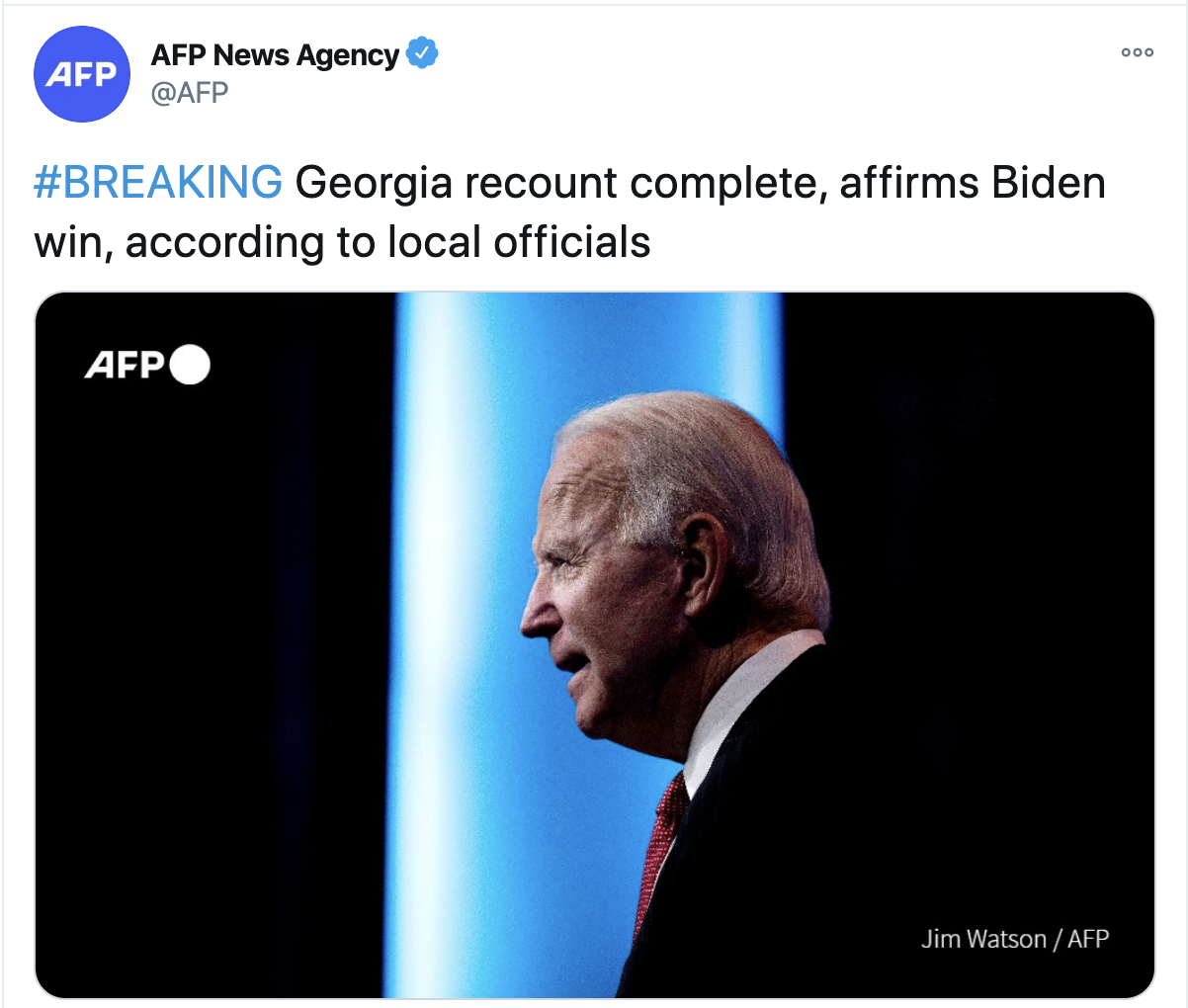Click the AFP round profile avatar
Viewport: 1188px width, 1008px height.
click(82, 74)
